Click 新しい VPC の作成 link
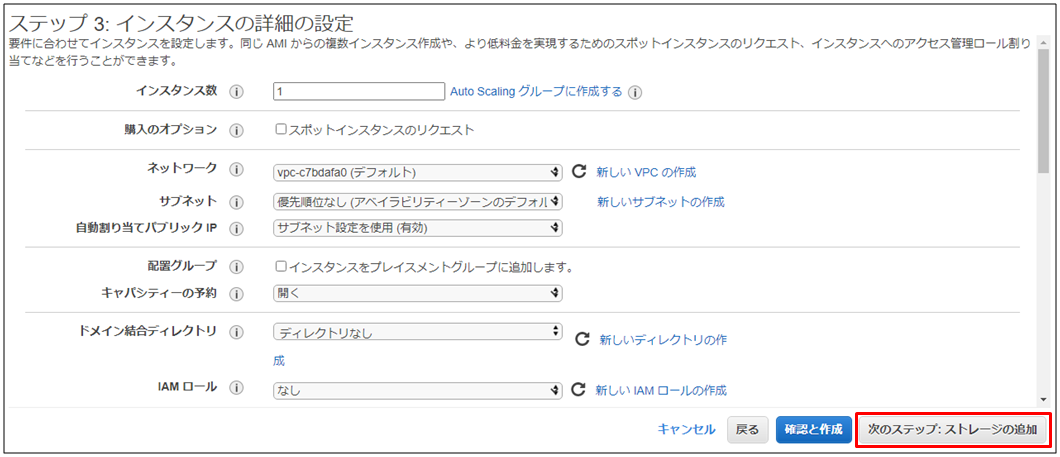This screenshot has width=1060, height=457. click(x=646, y=172)
